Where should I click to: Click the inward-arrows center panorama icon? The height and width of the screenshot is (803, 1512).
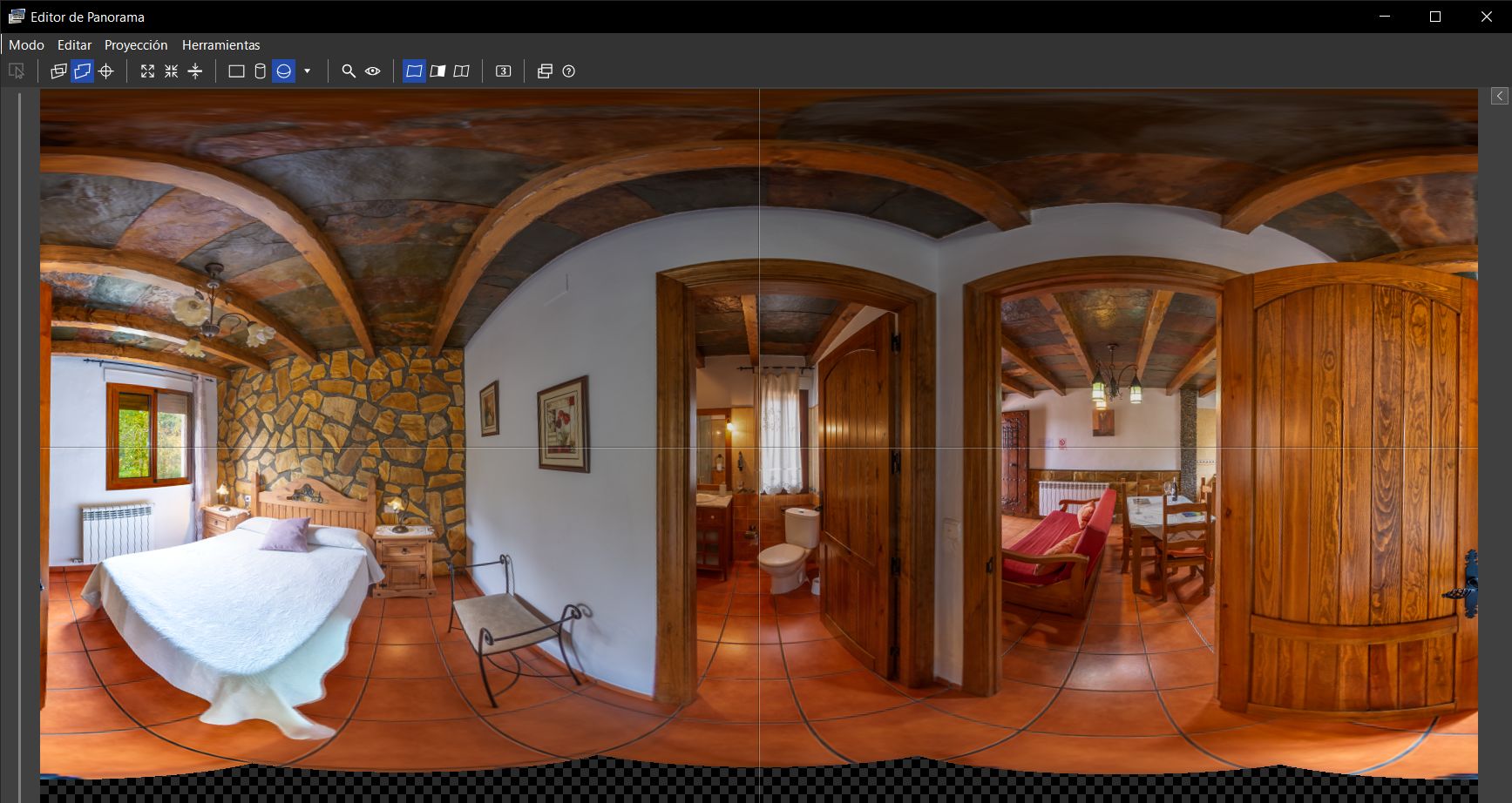pyautogui.click(x=172, y=71)
